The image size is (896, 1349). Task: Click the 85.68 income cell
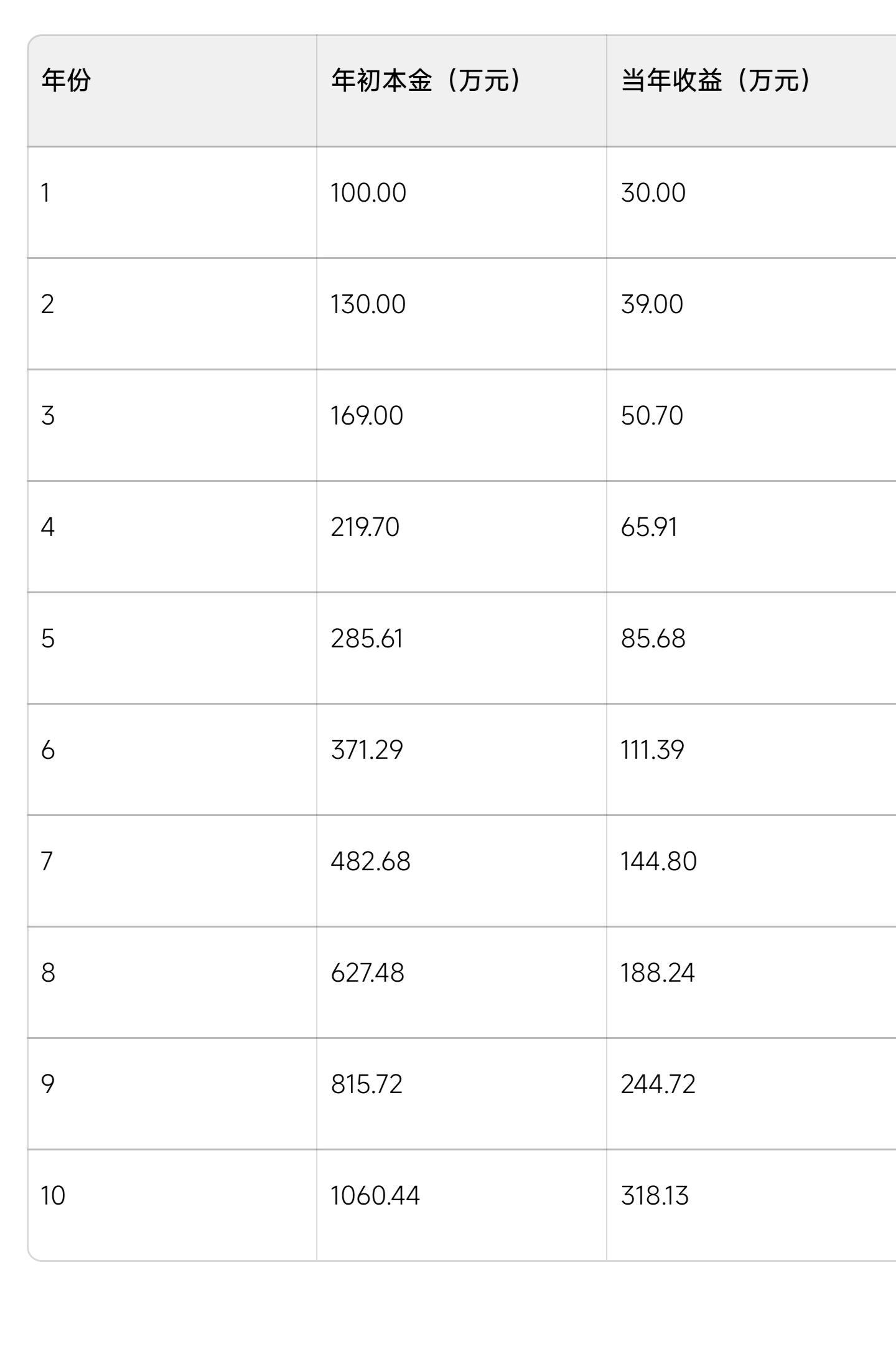point(751,648)
